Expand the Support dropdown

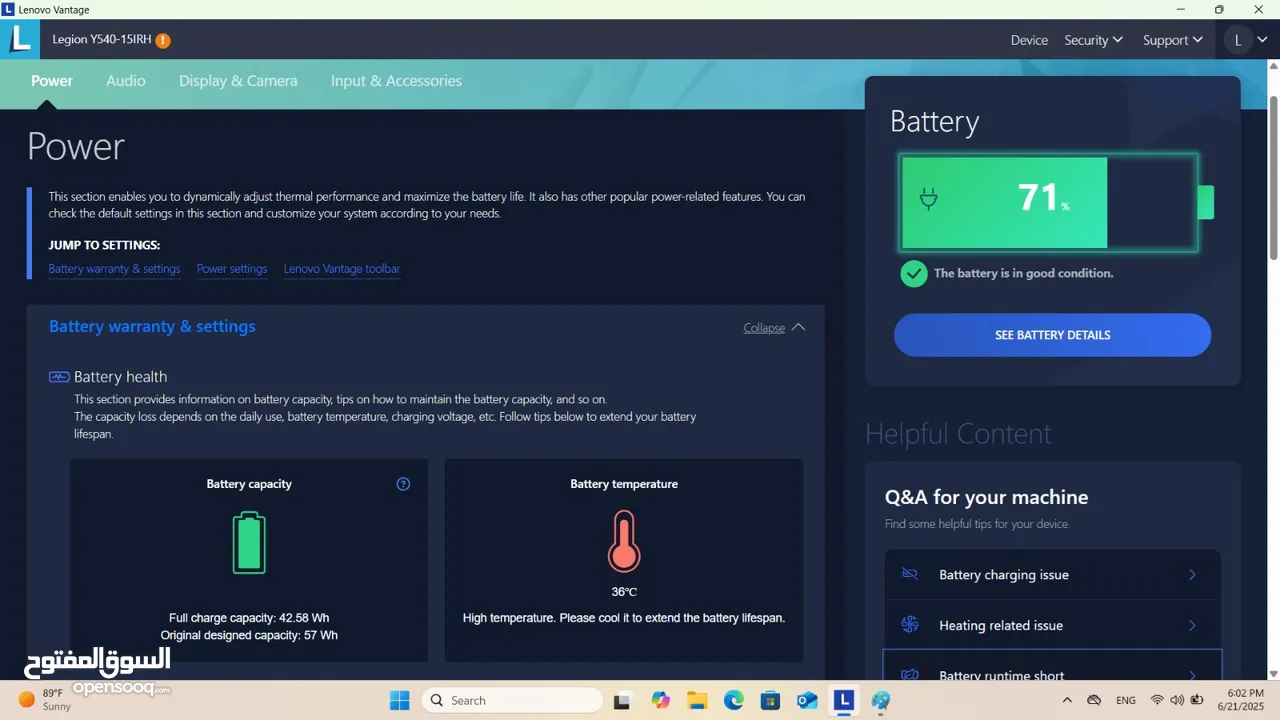[x=1173, y=40]
